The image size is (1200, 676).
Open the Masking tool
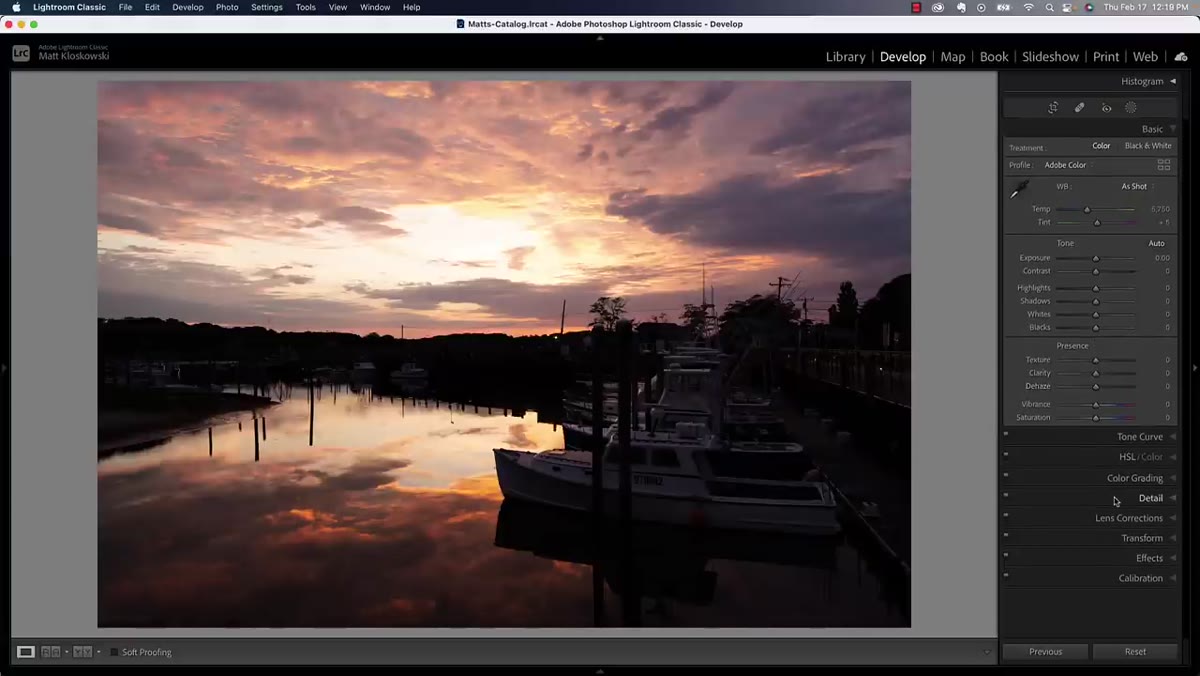[1131, 108]
